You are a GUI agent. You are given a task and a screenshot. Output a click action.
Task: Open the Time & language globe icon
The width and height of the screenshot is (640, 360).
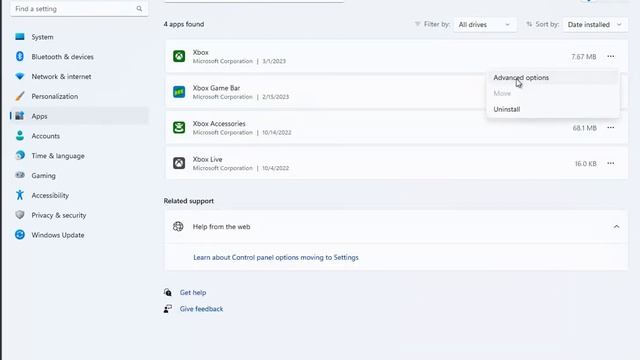pyautogui.click(x=20, y=156)
